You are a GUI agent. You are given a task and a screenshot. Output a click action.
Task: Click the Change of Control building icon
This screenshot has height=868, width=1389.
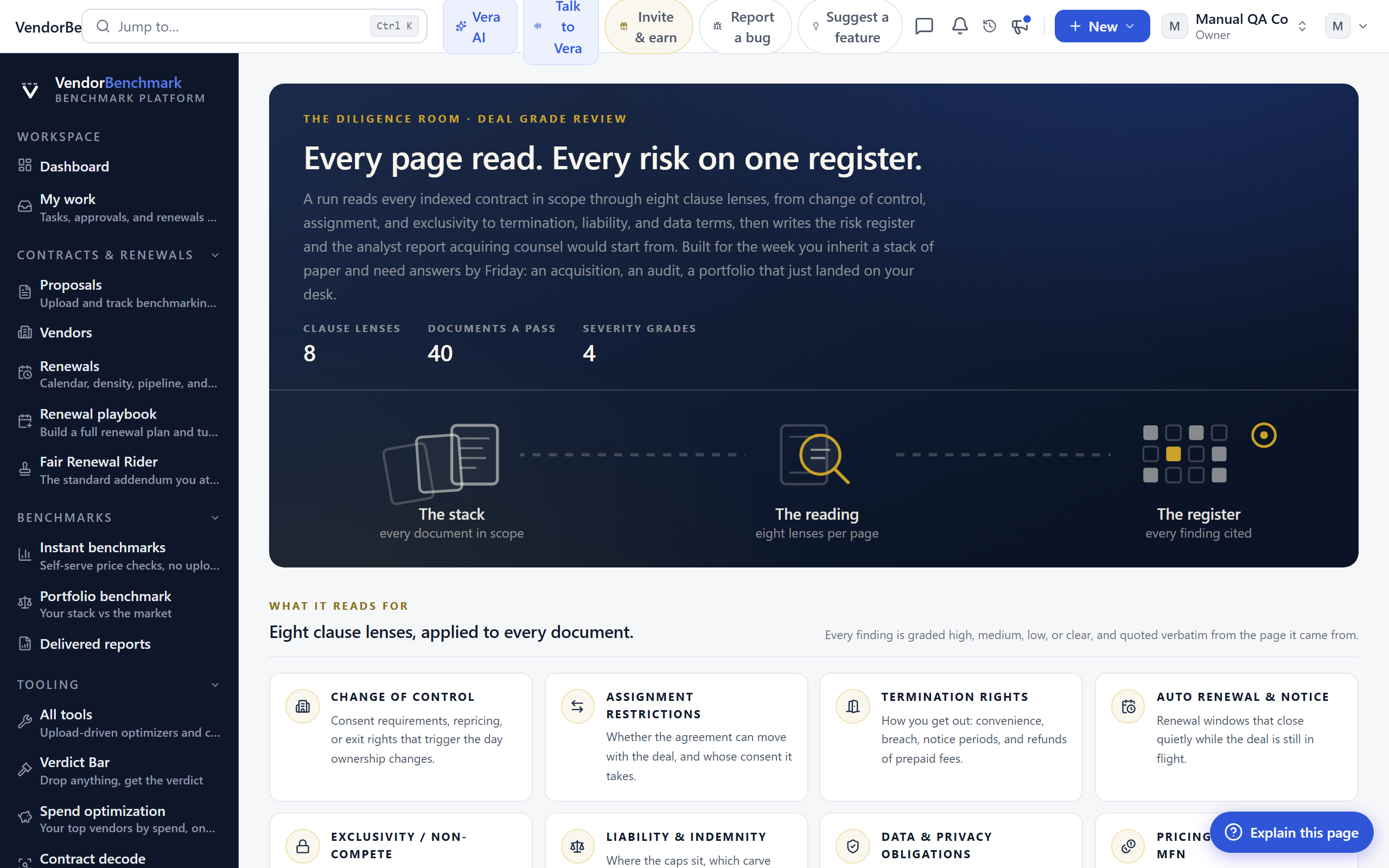pos(302,706)
